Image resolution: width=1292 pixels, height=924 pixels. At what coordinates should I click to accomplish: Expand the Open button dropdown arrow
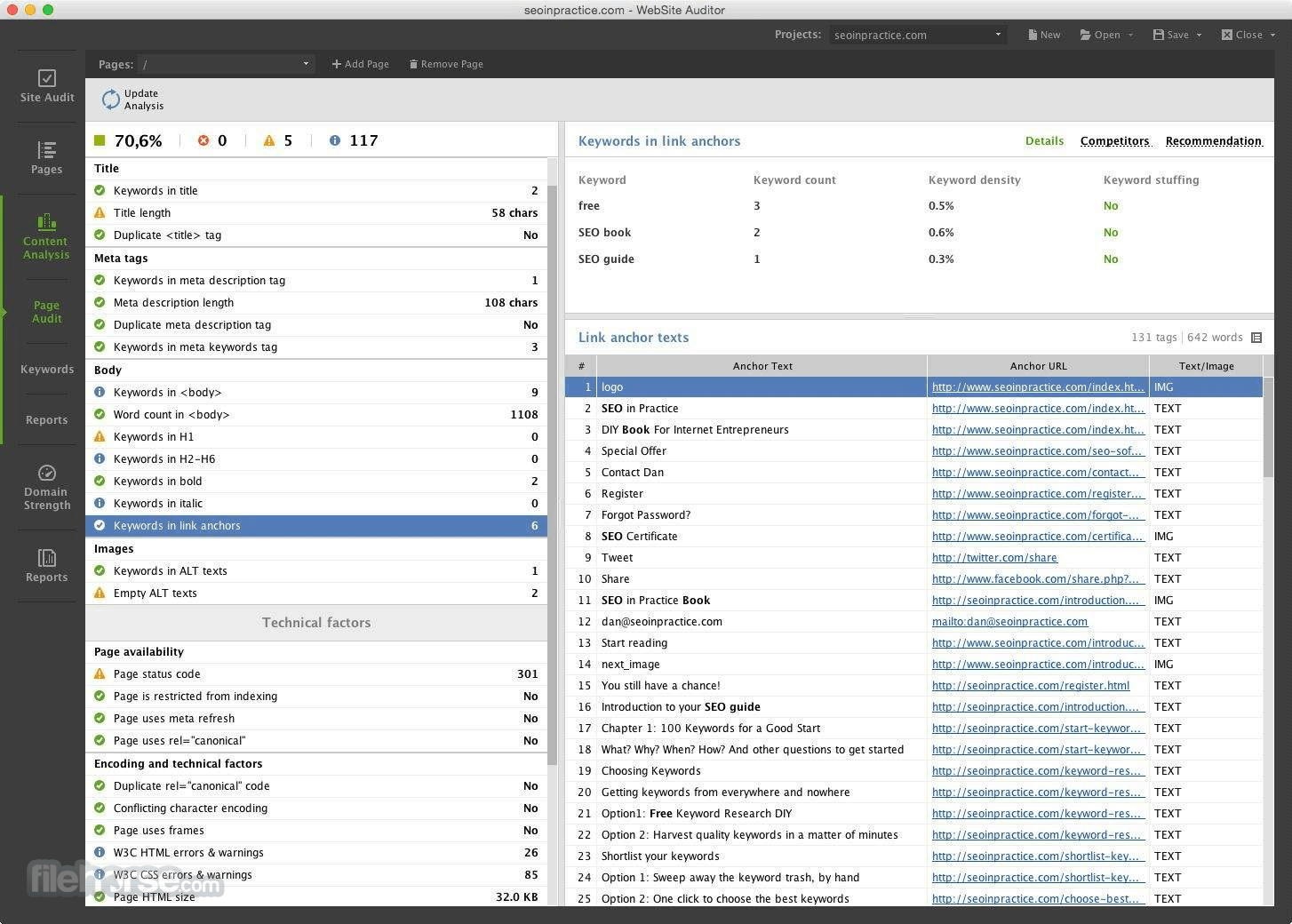pos(1130,36)
